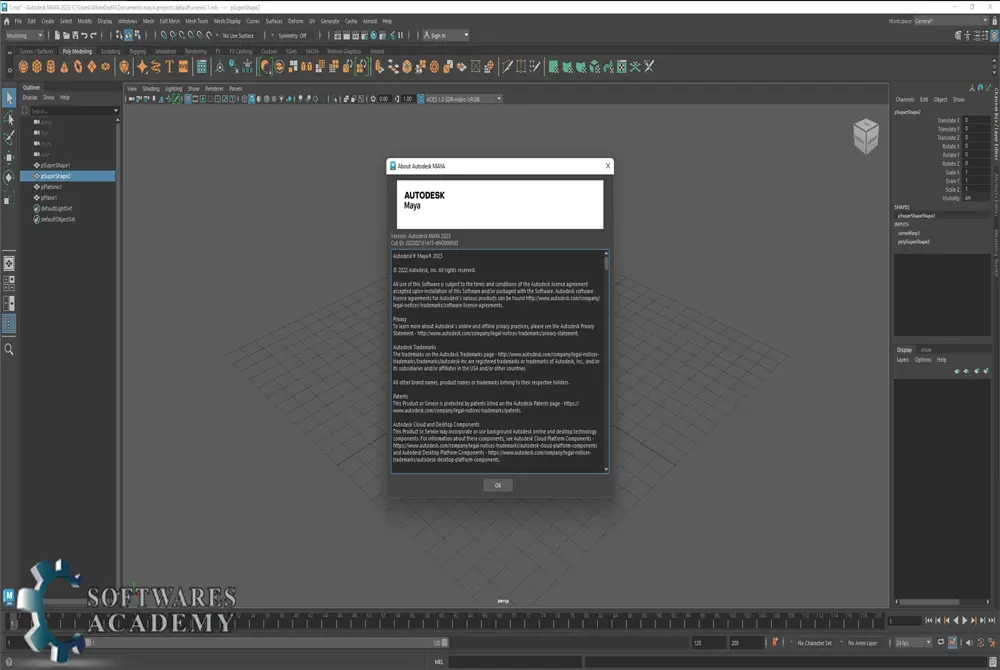Image resolution: width=1000 pixels, height=670 pixels.
Task: Toggle the Attribute Editor sidebar icon
Action: pos(976,36)
